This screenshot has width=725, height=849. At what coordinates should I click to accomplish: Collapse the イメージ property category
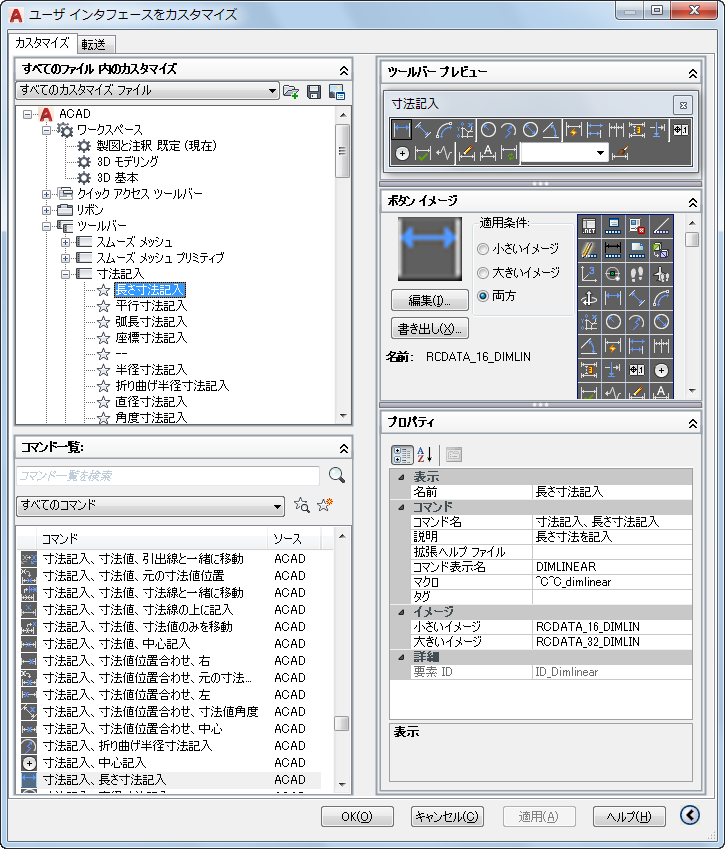401,612
